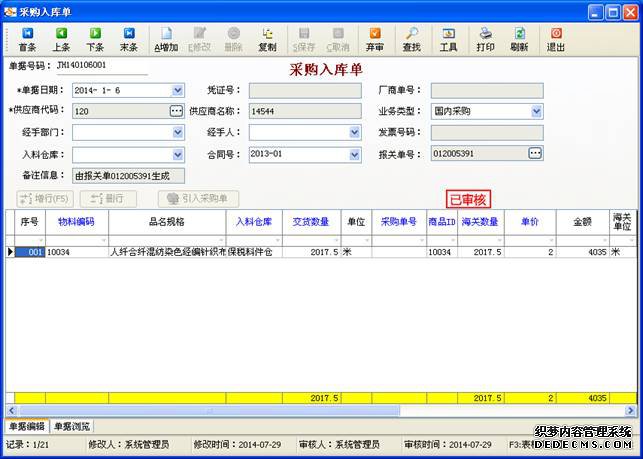Screen dimensions: 643x459
Task: Select the 单据编辑 tab
Action: [x=26, y=427]
